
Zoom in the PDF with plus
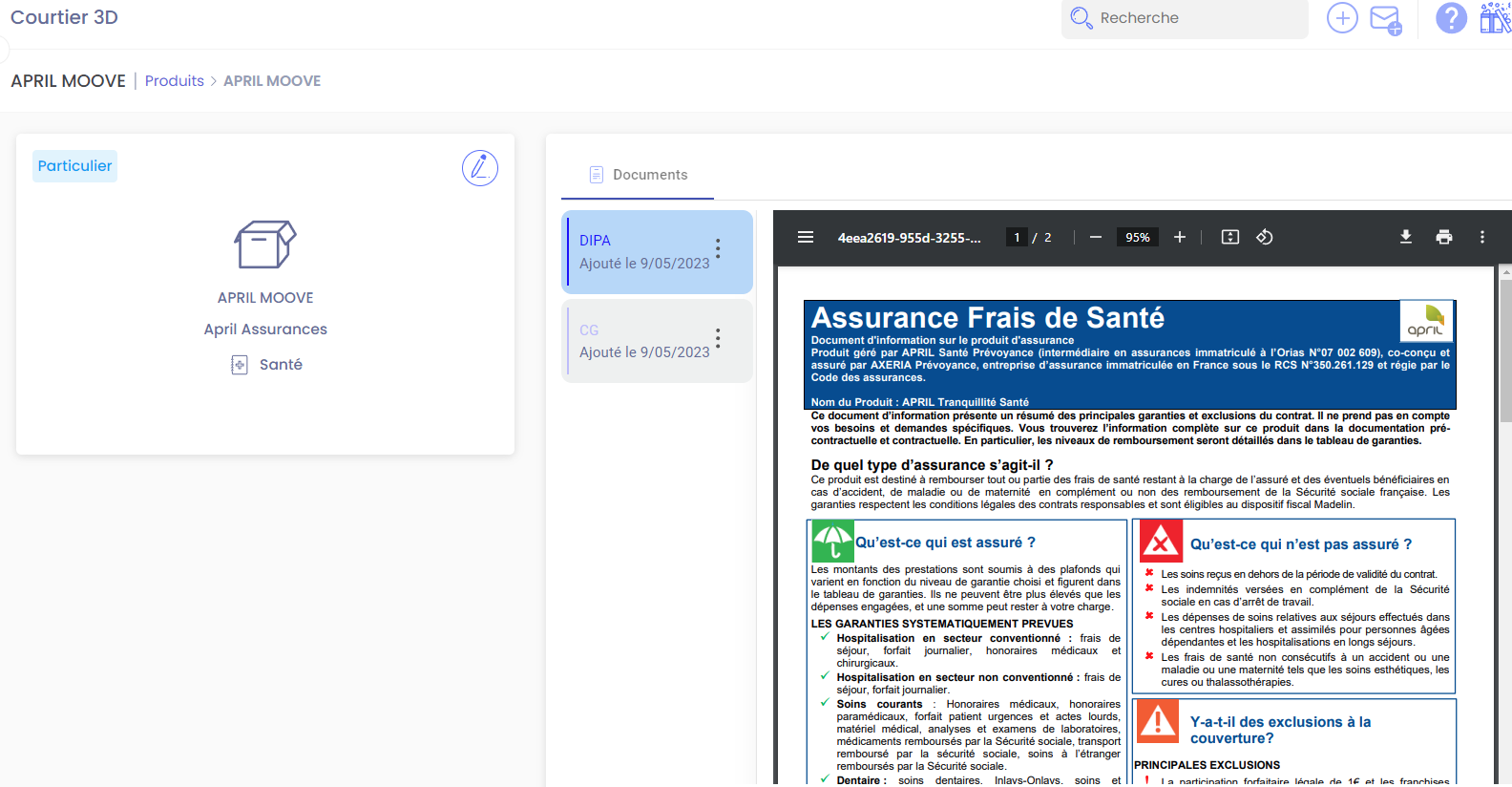point(1180,237)
